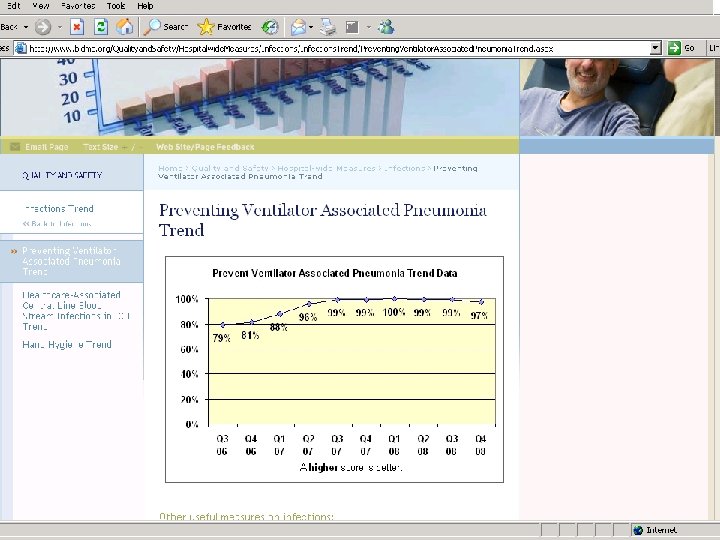Expand the address bar dropdown

pos(656,48)
